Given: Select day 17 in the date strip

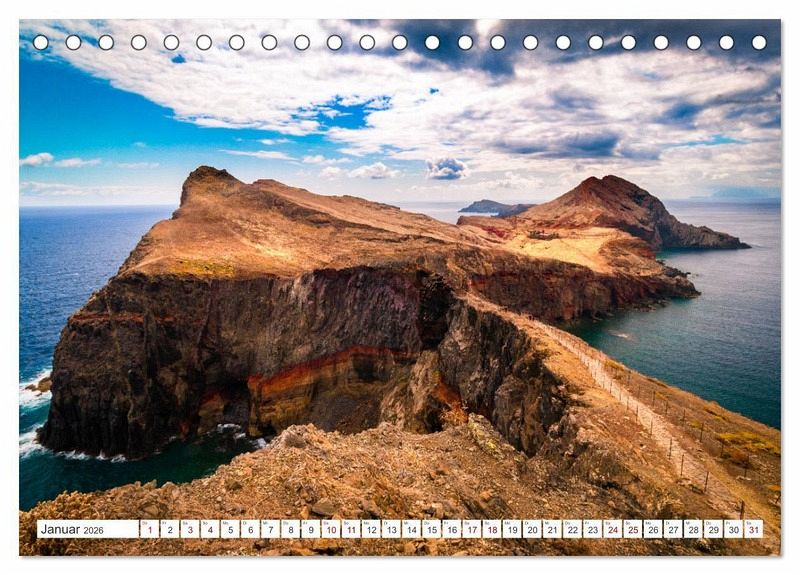Looking at the screenshot, I should click(x=472, y=529).
